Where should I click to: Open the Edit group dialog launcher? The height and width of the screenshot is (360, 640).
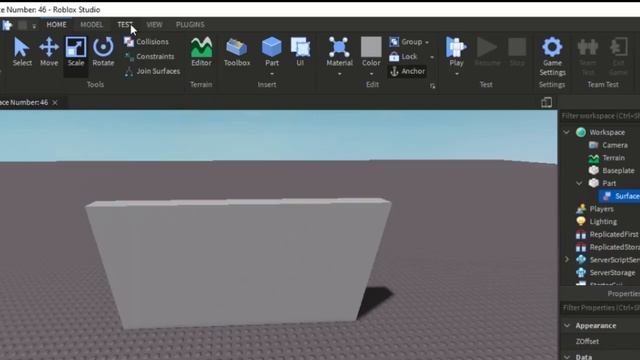click(x=433, y=86)
